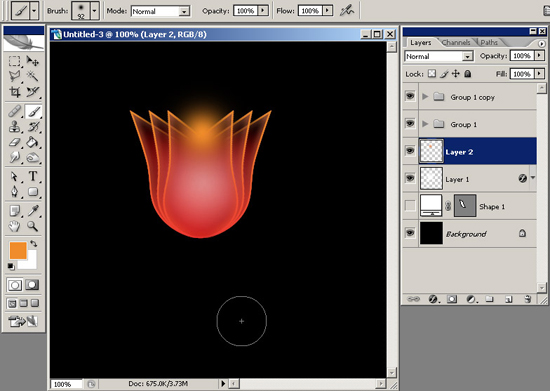Select the Paint Bucket tool
Screen dimensions: 550x391
(x=33, y=142)
